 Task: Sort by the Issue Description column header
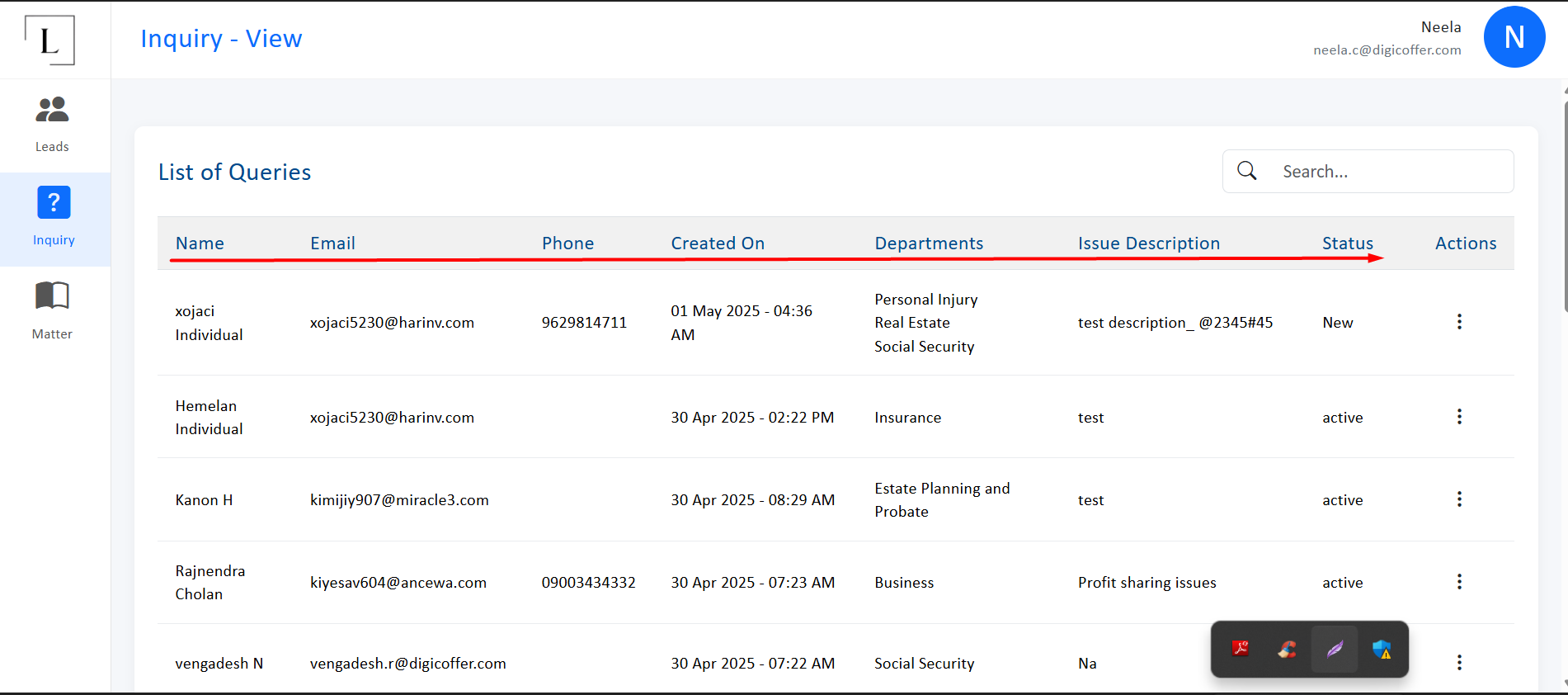tap(1148, 243)
